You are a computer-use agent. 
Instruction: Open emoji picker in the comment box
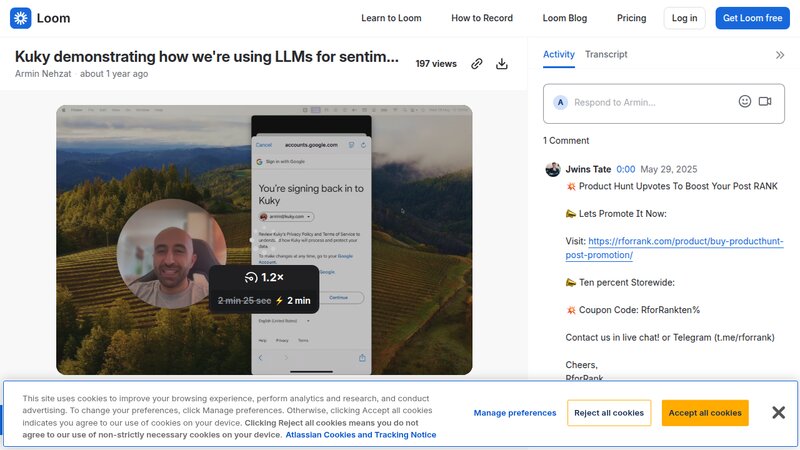tap(744, 102)
